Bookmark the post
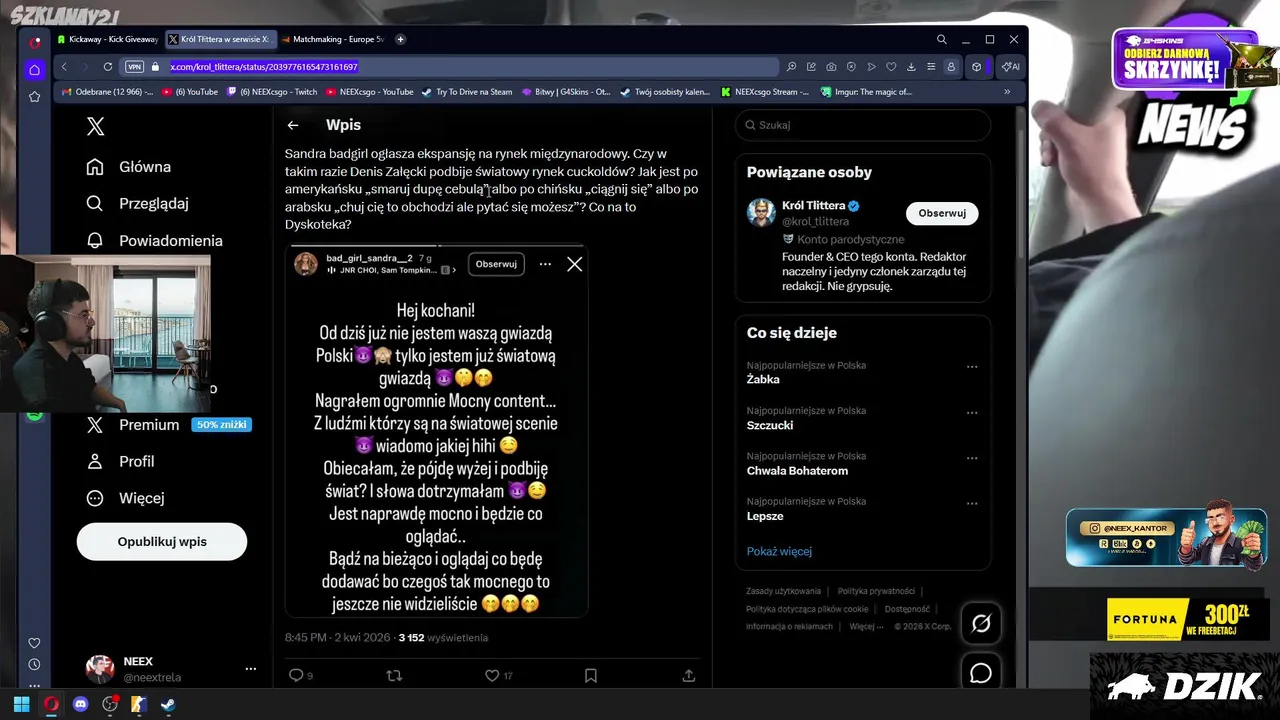1280x720 pixels. tap(591, 675)
